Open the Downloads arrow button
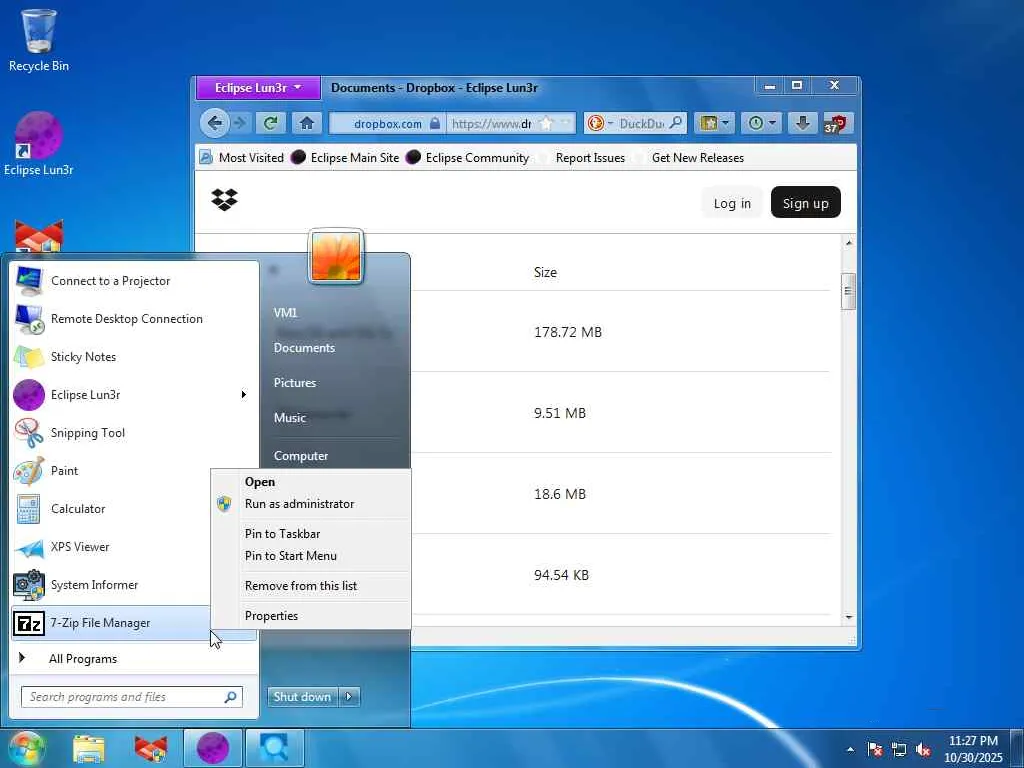Screen dimensions: 1024x768 (x=803, y=123)
